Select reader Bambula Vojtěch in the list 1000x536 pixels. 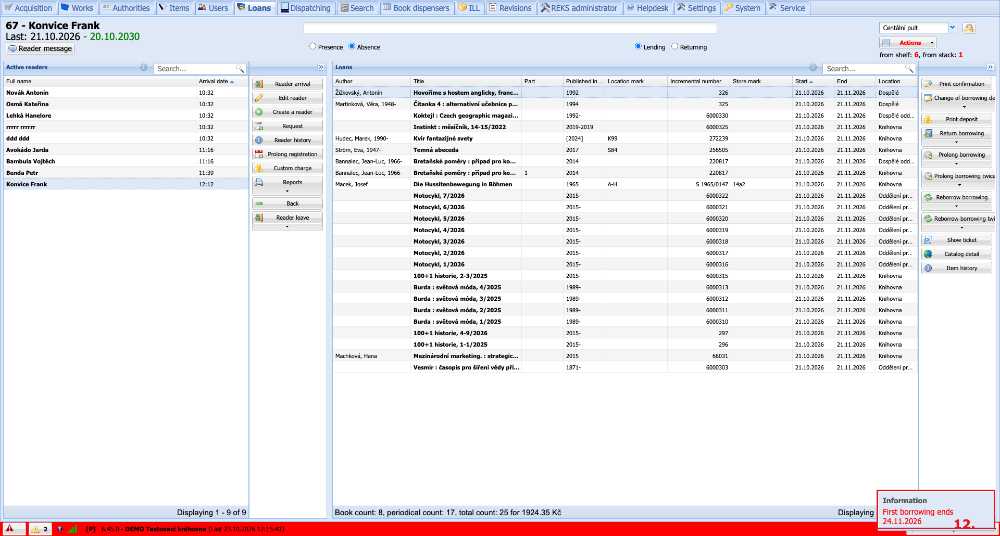(x=126, y=161)
